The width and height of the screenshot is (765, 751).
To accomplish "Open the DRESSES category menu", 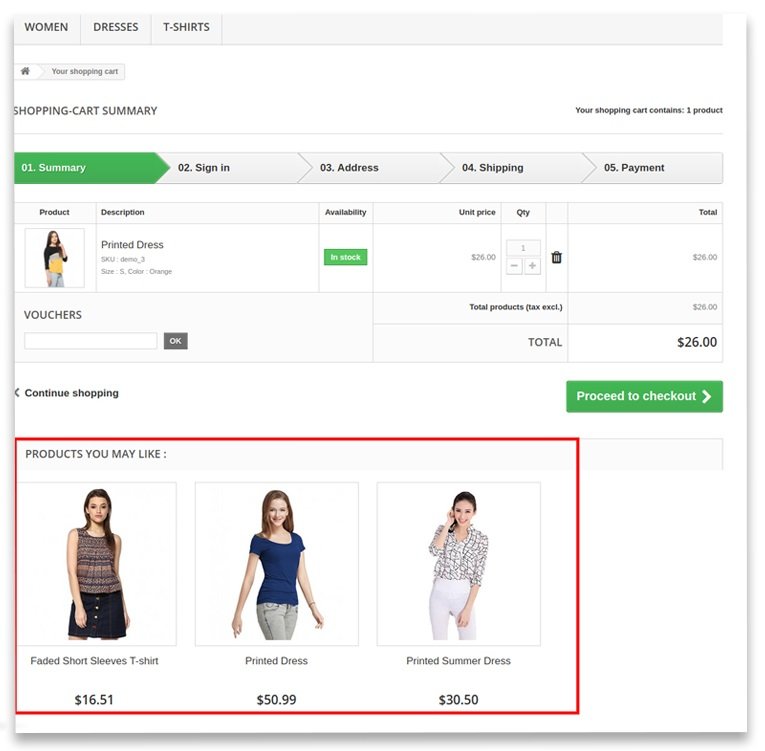I will point(116,27).
